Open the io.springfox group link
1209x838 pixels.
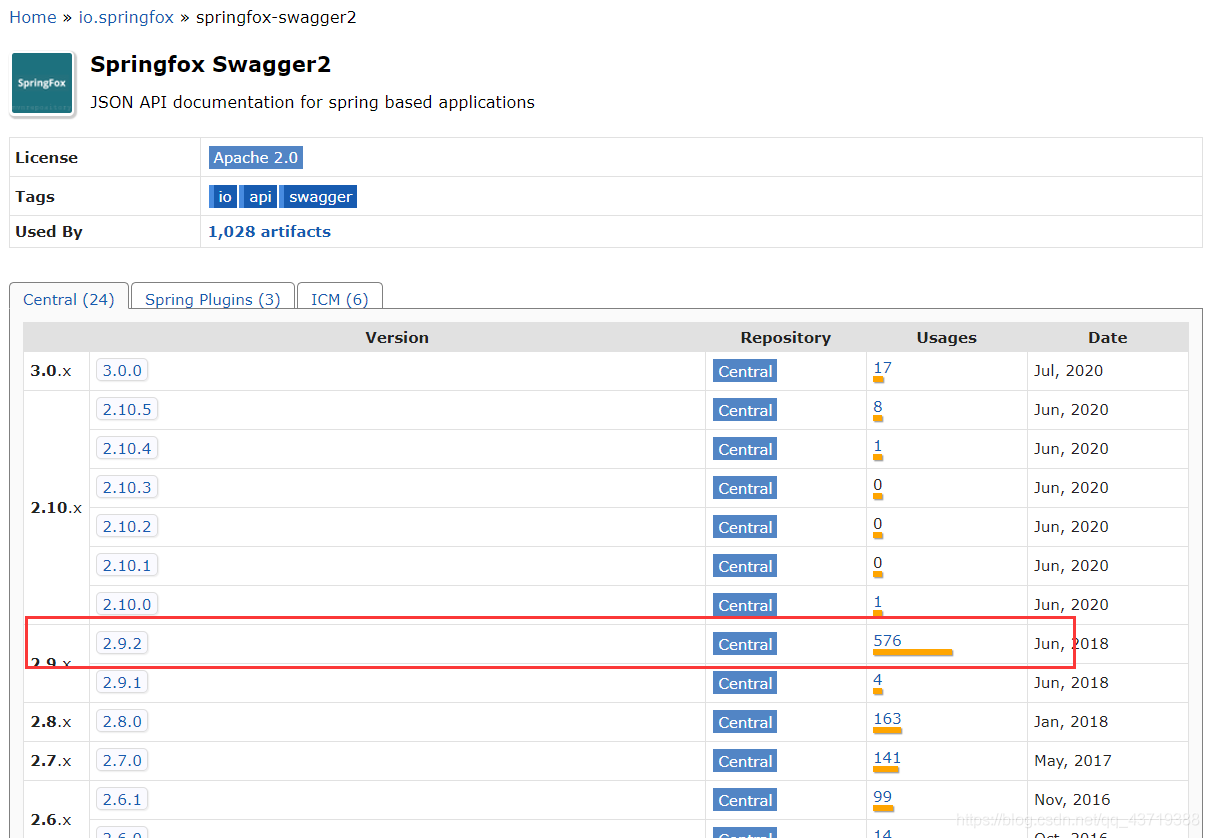pos(126,17)
